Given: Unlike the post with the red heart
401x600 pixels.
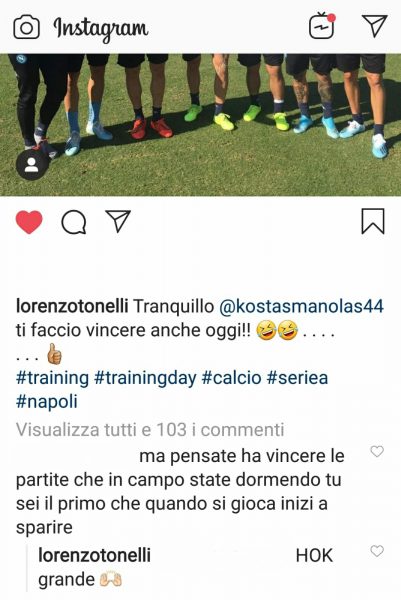Looking at the screenshot, I should pos(29,222).
